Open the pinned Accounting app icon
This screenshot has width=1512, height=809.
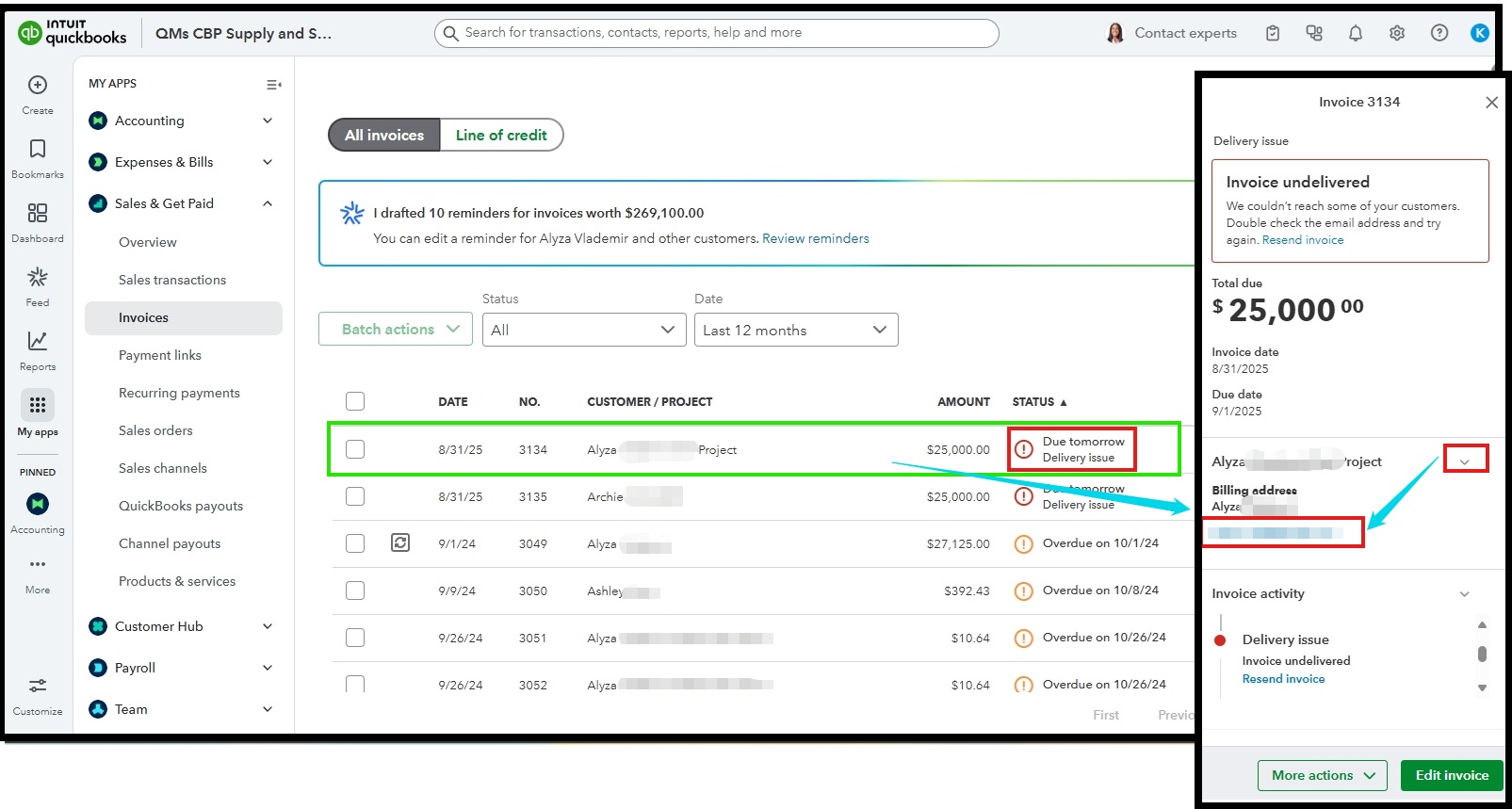click(38, 504)
